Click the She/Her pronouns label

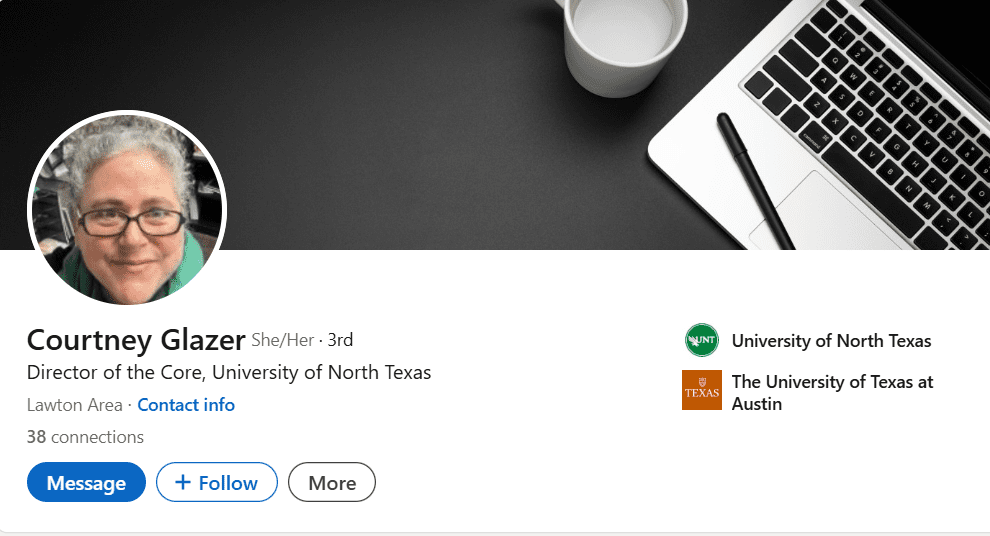282,340
